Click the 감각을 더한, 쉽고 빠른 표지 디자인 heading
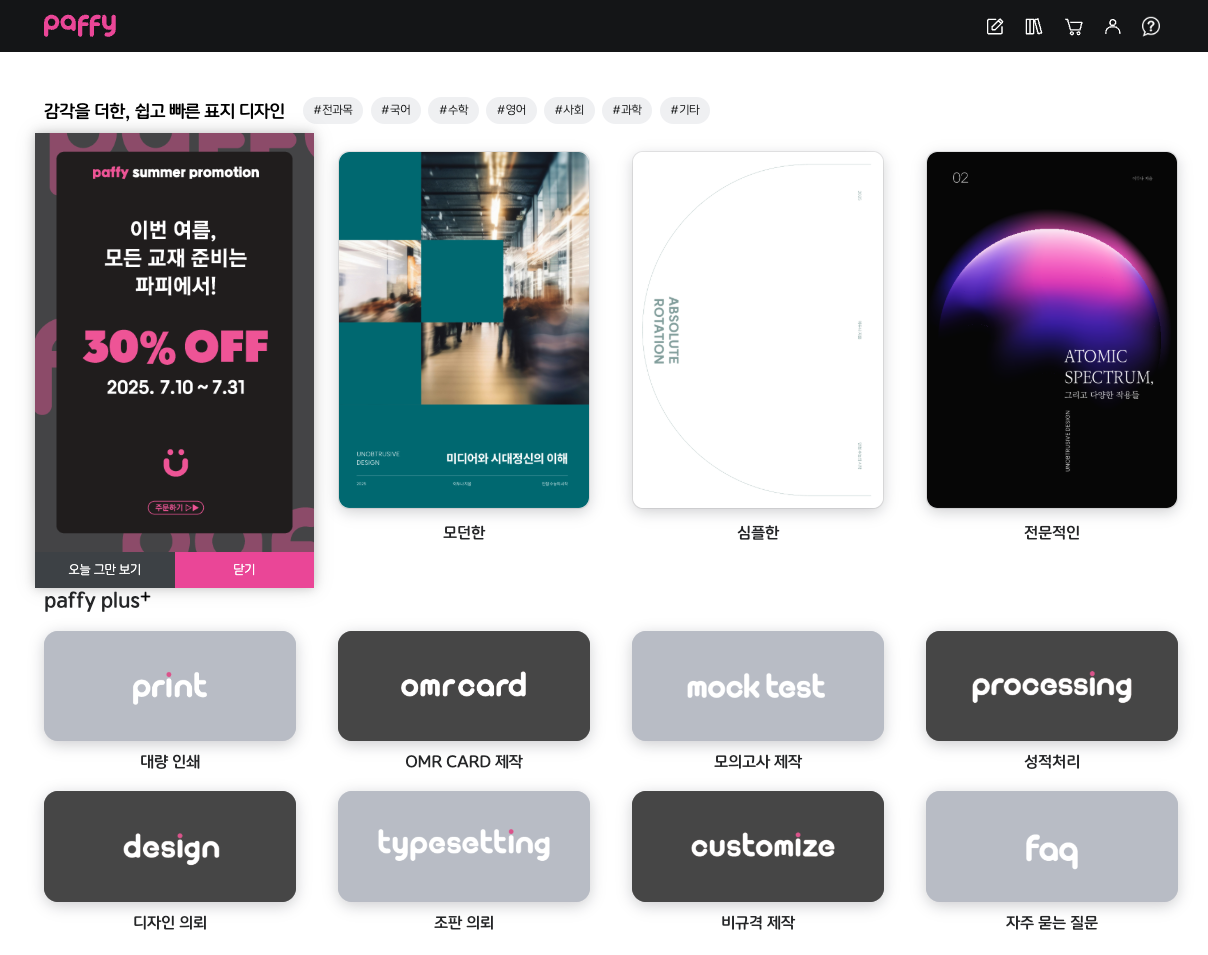This screenshot has height=955, width=1208. (164, 111)
